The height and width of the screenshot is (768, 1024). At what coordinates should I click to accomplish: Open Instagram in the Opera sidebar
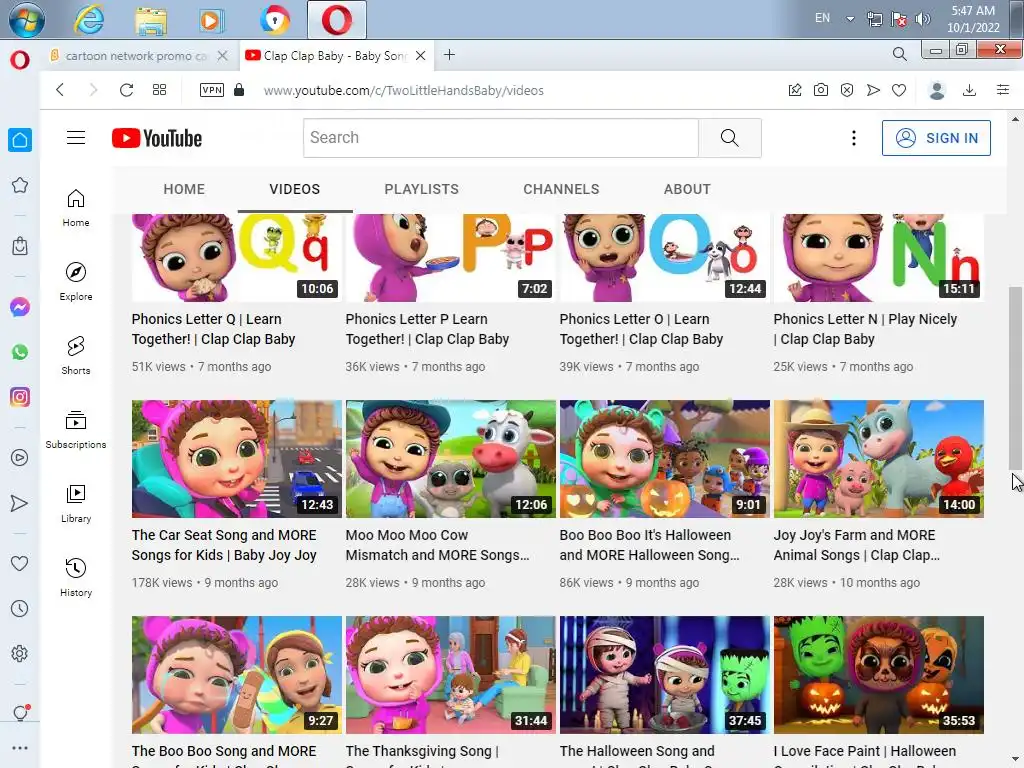pos(20,397)
